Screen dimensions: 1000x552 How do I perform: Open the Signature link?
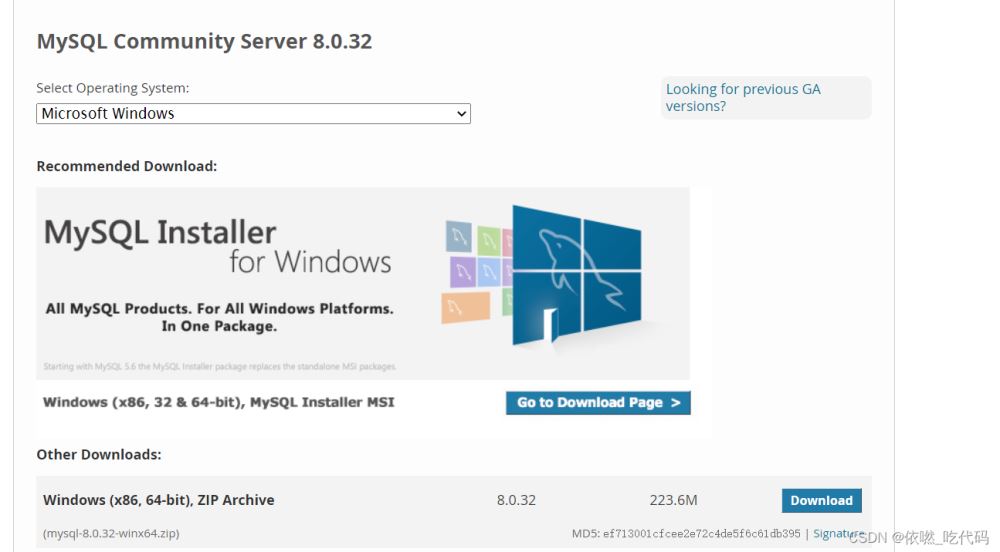point(838,534)
